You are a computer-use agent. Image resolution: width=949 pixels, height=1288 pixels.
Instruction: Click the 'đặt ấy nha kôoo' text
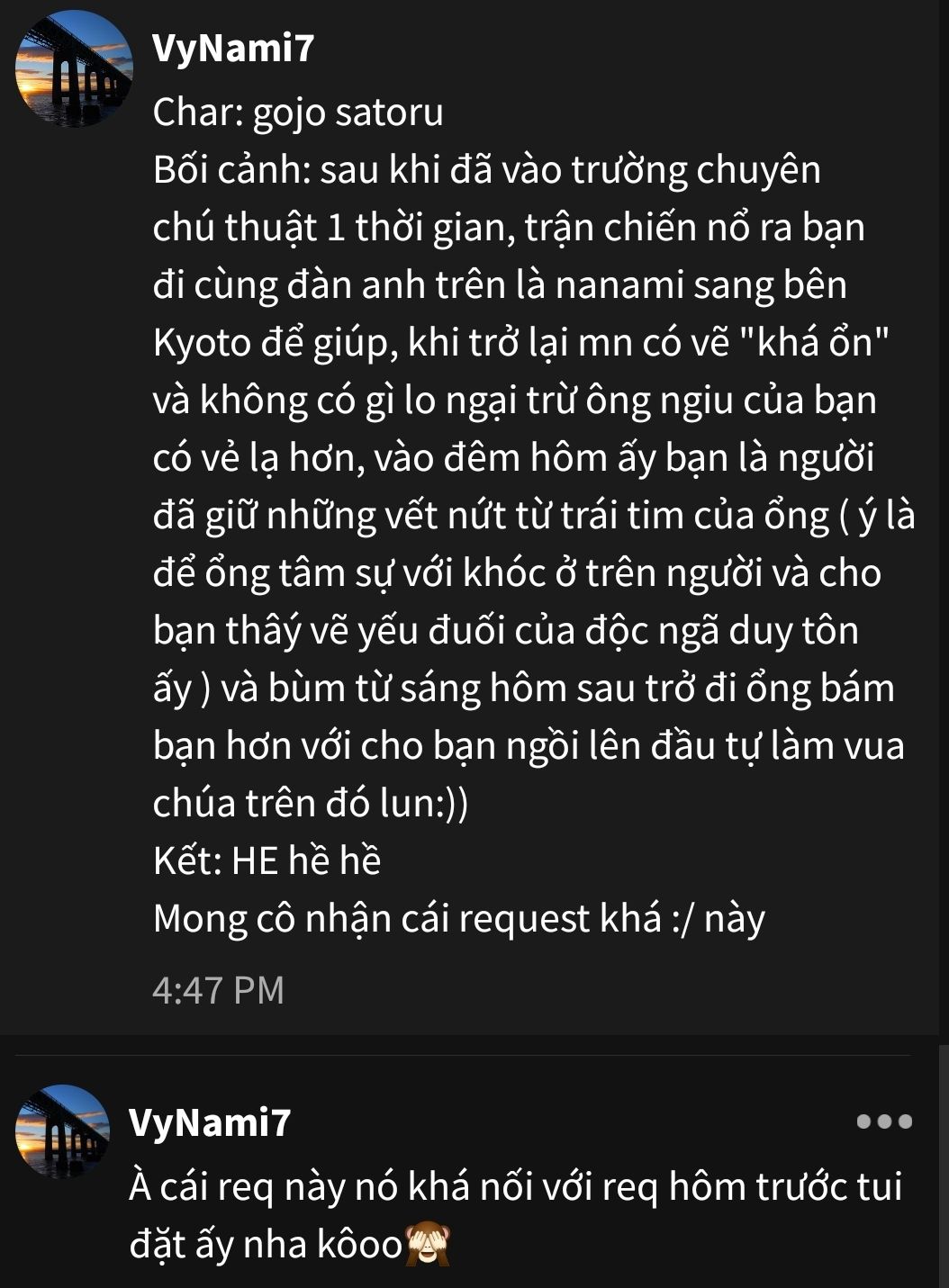coord(266,1245)
